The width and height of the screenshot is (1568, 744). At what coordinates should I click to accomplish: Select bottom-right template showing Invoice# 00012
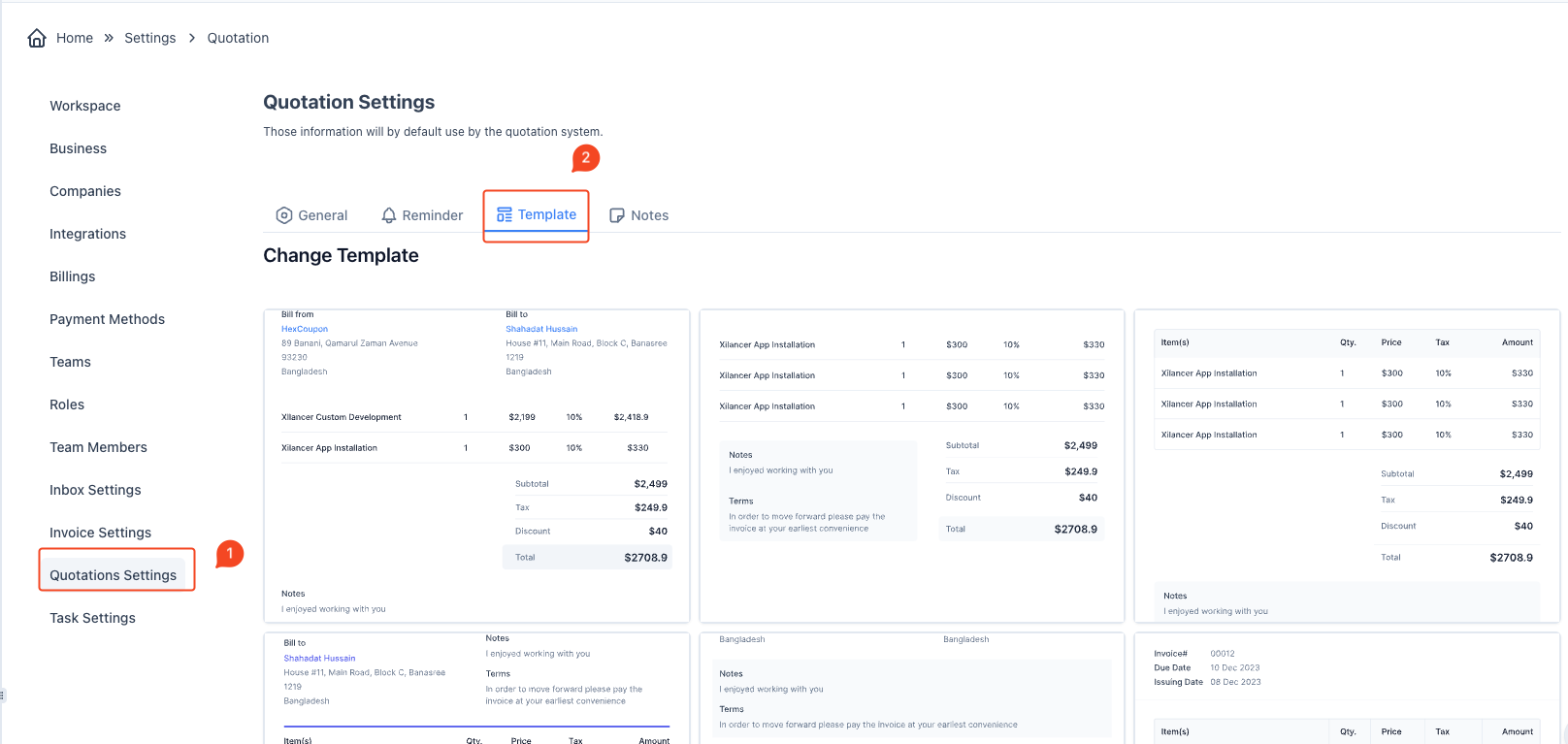[x=1346, y=689]
